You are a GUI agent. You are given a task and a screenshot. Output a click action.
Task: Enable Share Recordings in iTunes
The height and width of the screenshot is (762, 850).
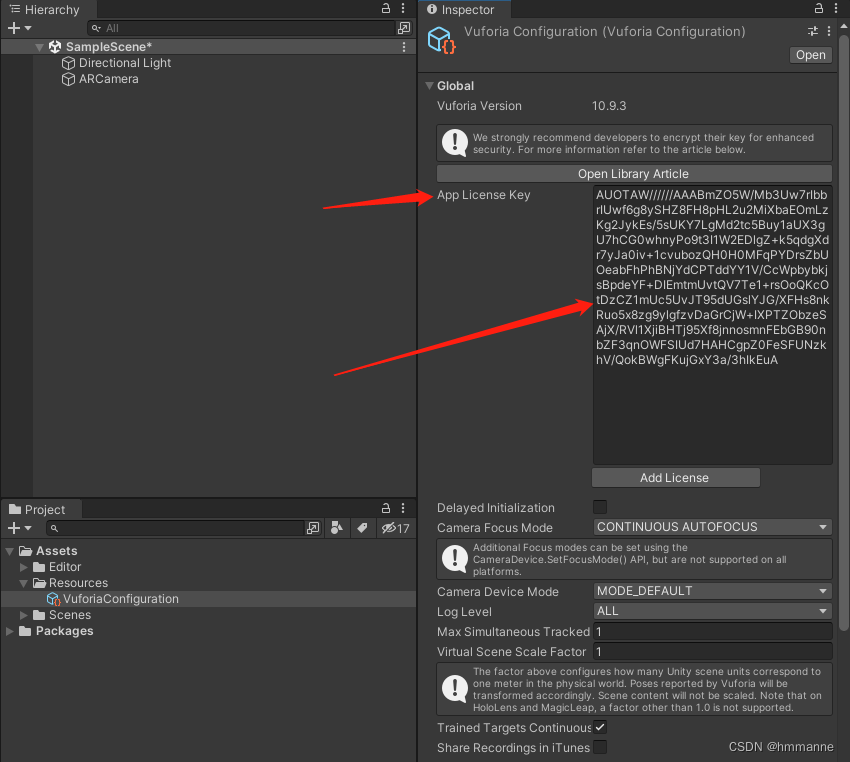599,747
